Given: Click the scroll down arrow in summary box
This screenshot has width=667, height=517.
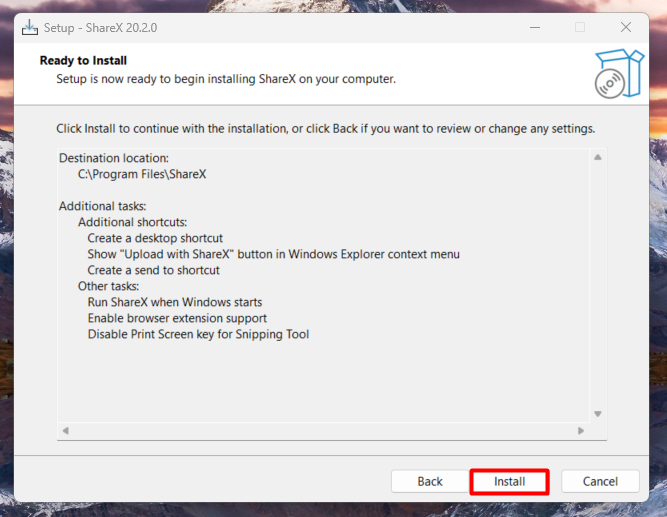Looking at the screenshot, I should click(598, 414).
